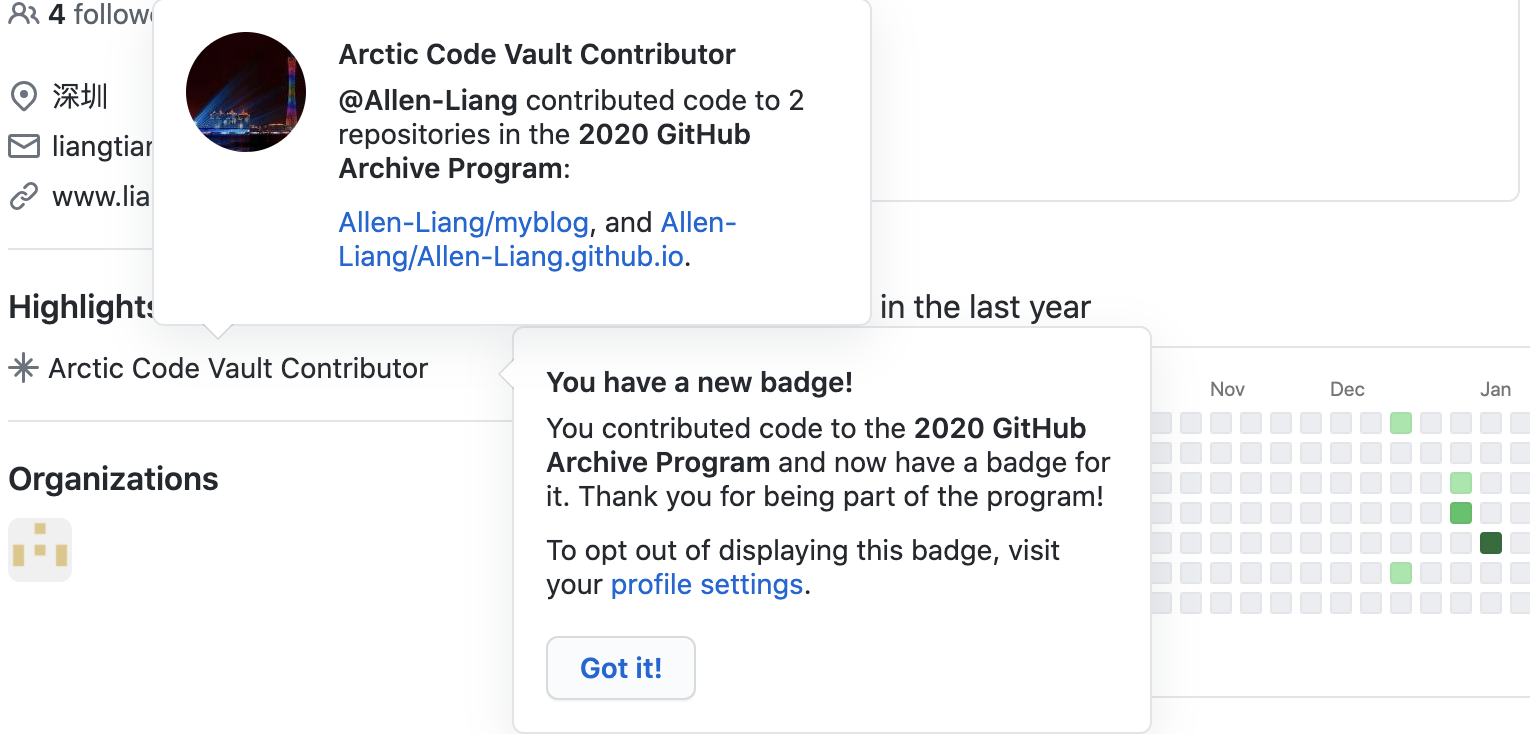Click the location pin icon

(x=23, y=97)
